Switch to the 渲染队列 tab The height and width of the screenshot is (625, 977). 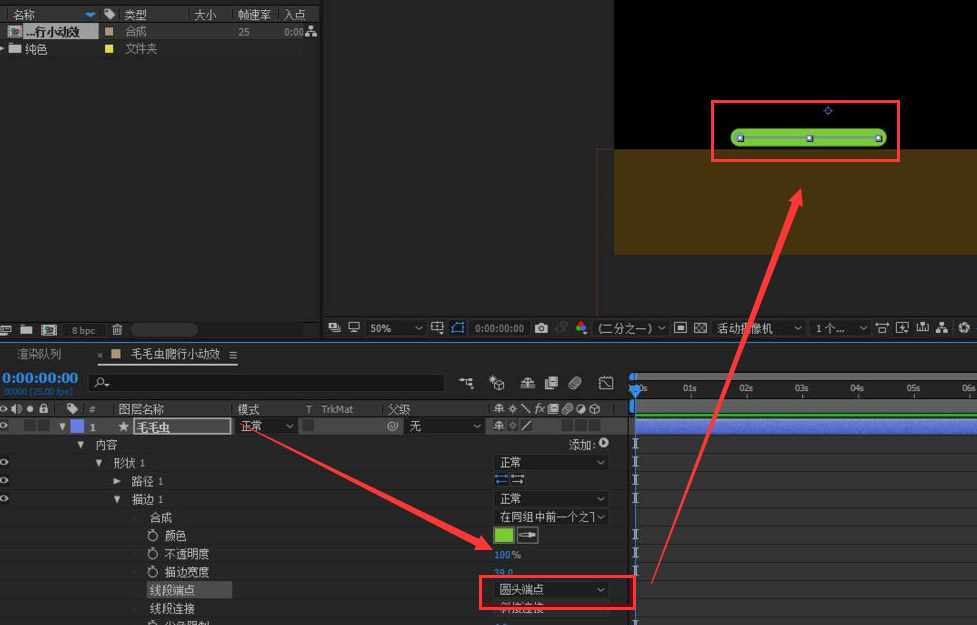pos(39,354)
